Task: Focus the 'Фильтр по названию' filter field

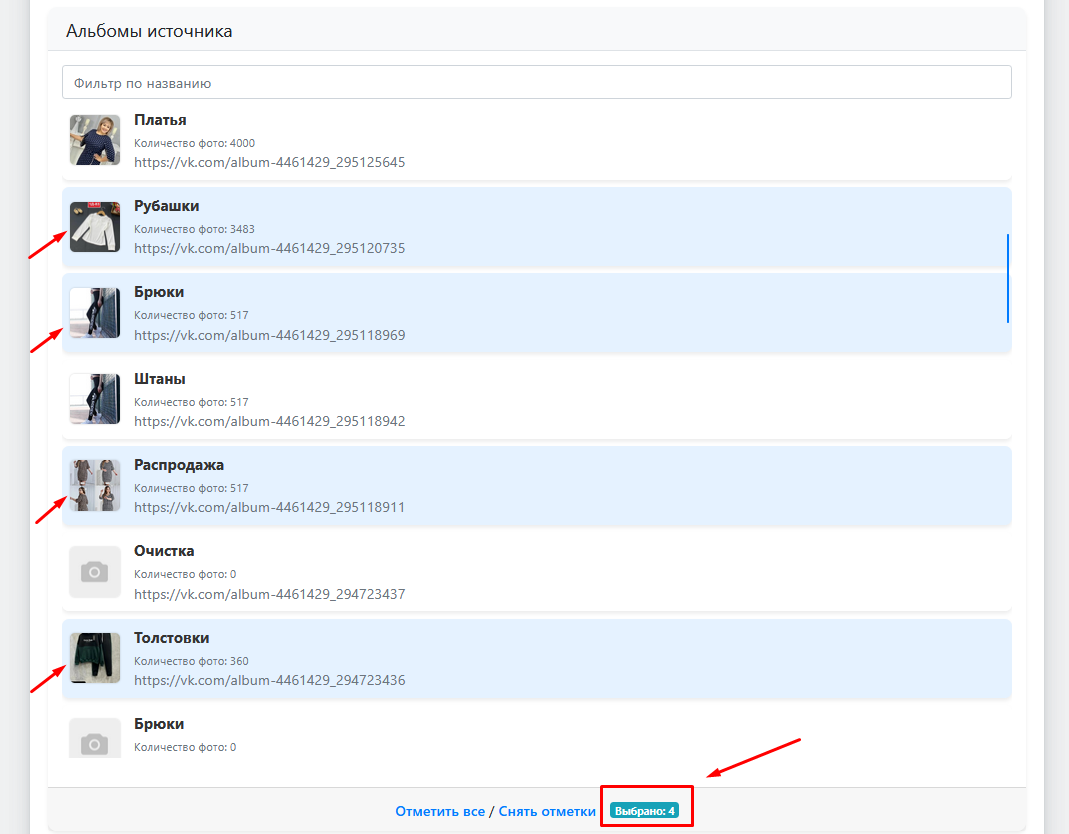Action: coord(536,83)
